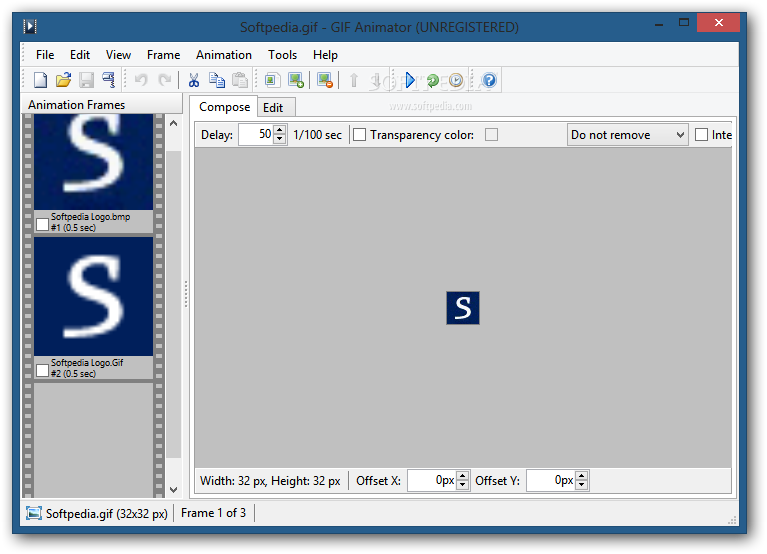Switch to the Compose tab
Screen dimensions: 767x554
click(x=224, y=107)
